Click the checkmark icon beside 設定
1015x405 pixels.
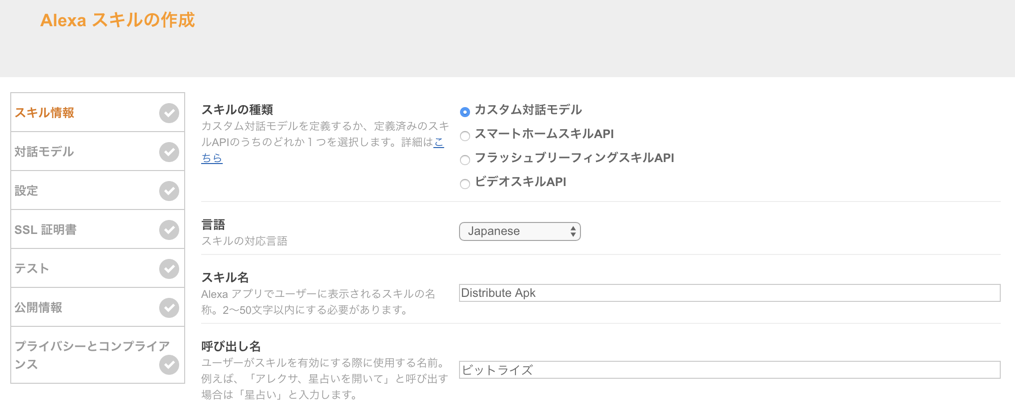click(x=169, y=191)
